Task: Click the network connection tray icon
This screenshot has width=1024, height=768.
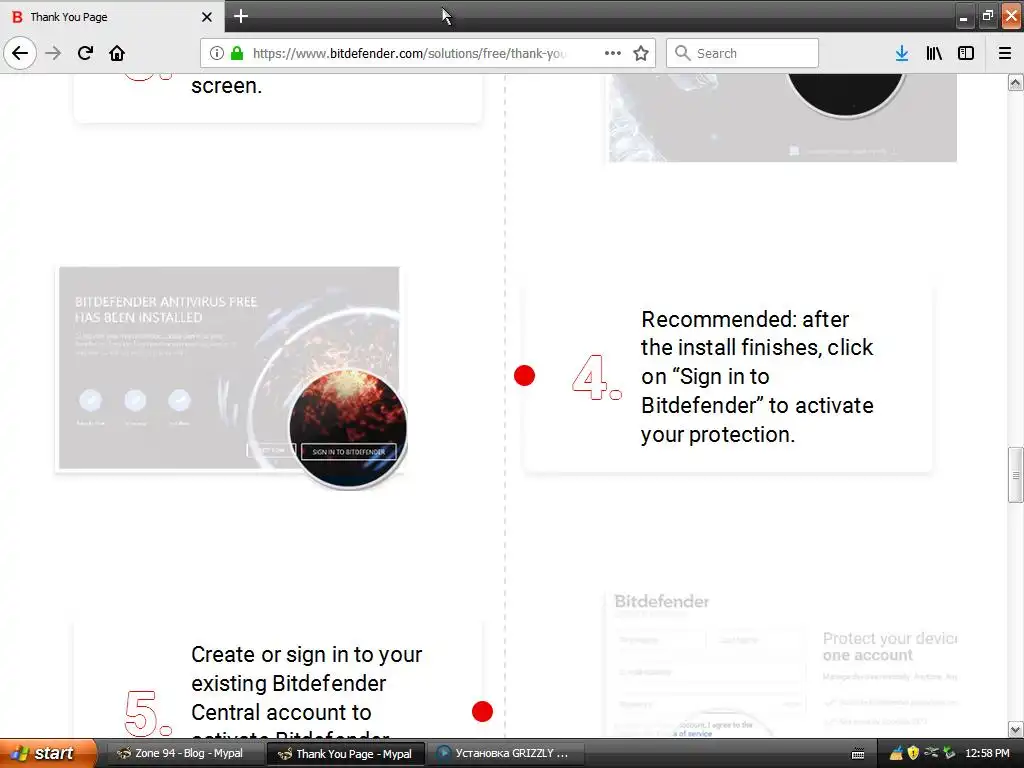Action: pos(931,753)
